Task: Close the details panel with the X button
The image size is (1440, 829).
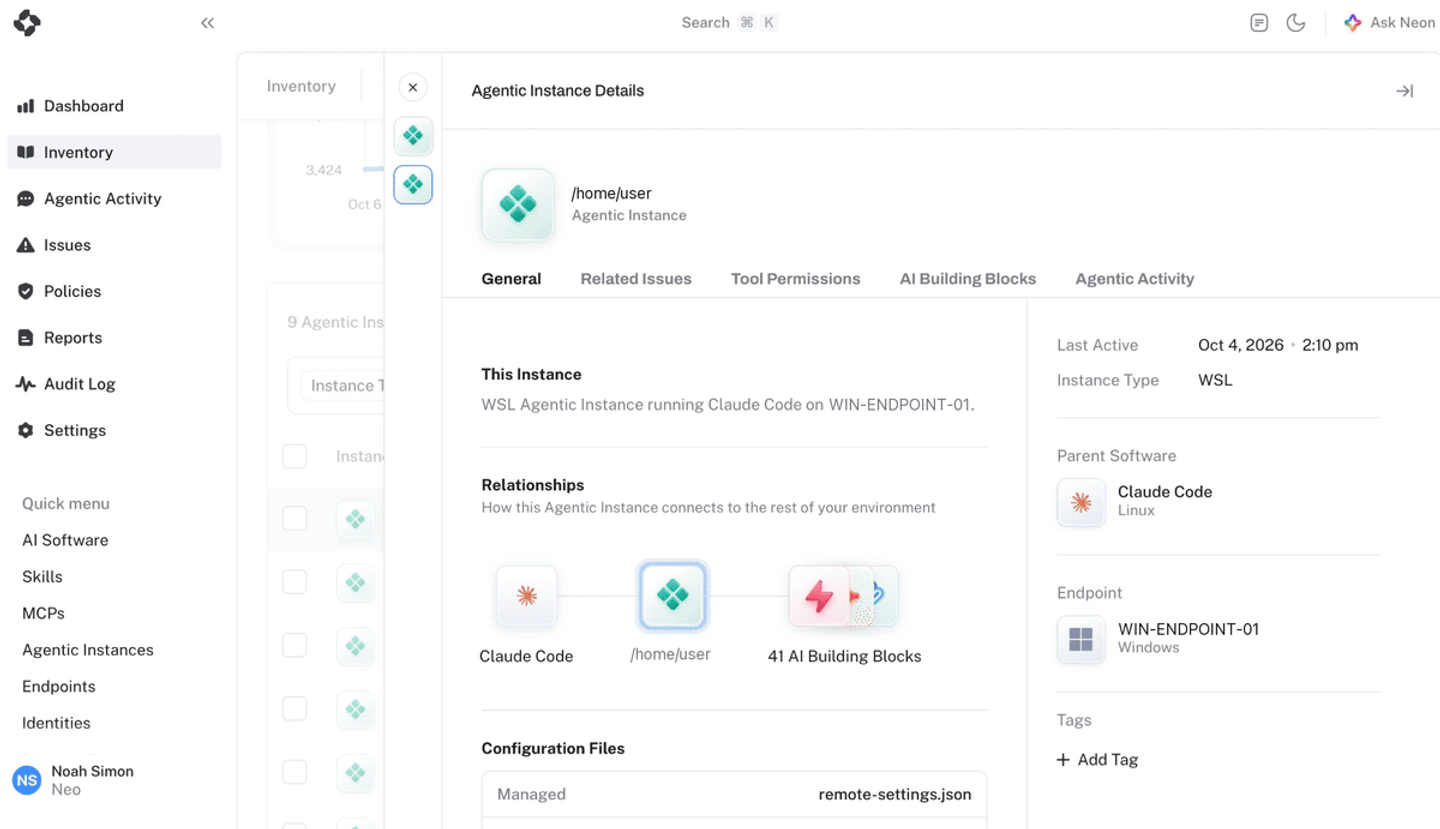Action: pyautogui.click(x=413, y=88)
